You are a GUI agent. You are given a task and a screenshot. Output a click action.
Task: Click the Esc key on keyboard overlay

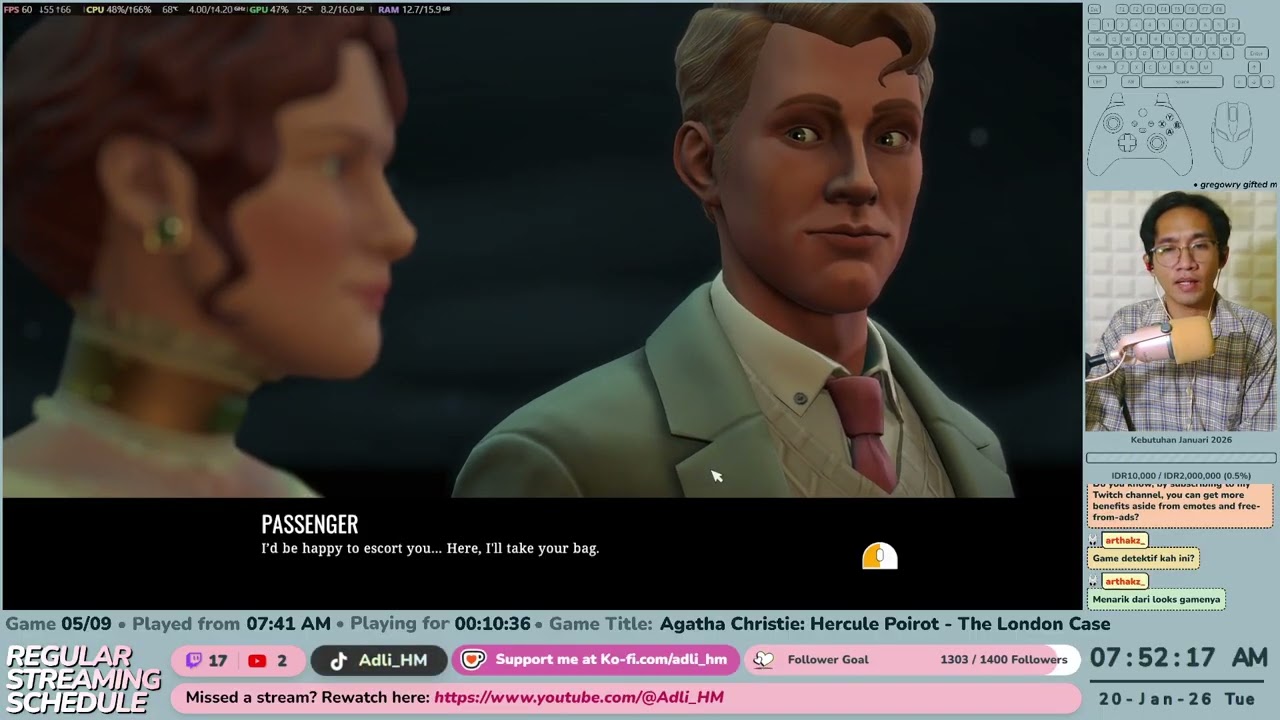point(1094,9)
